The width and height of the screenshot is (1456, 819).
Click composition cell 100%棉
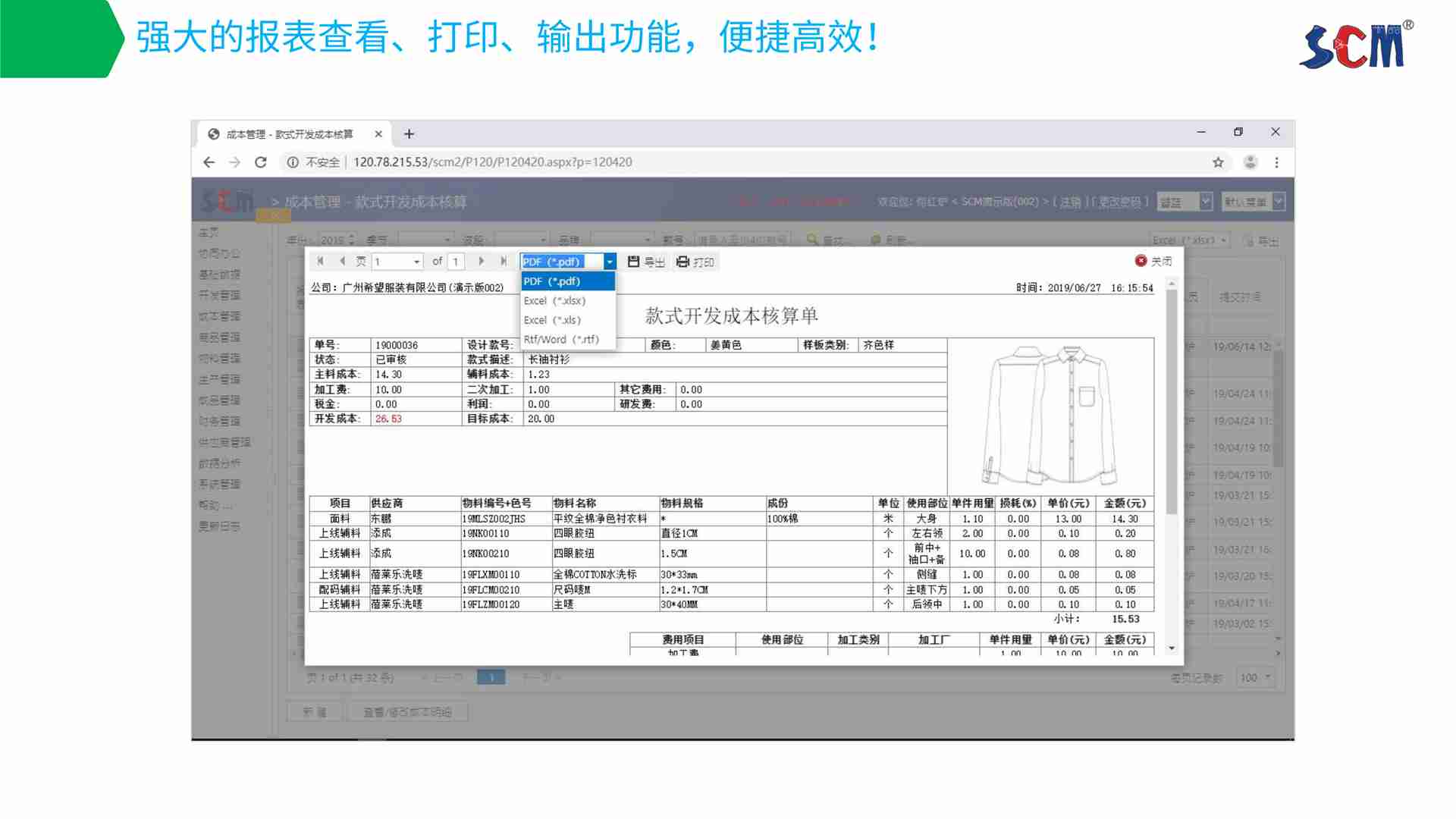783,519
